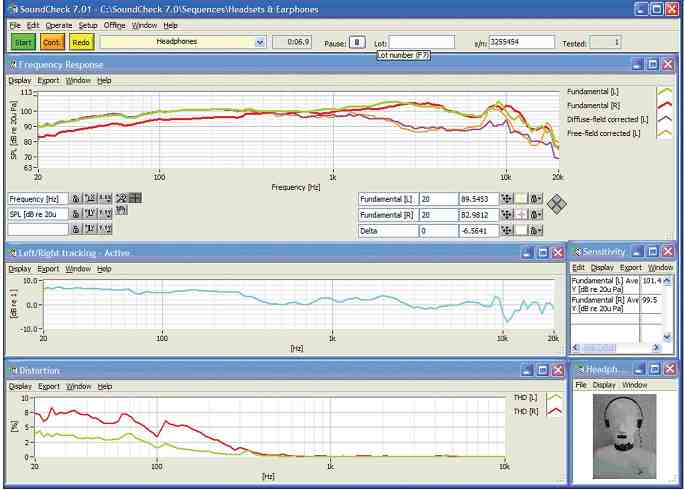
Task: Open the Setup menu
Action: 88,25
